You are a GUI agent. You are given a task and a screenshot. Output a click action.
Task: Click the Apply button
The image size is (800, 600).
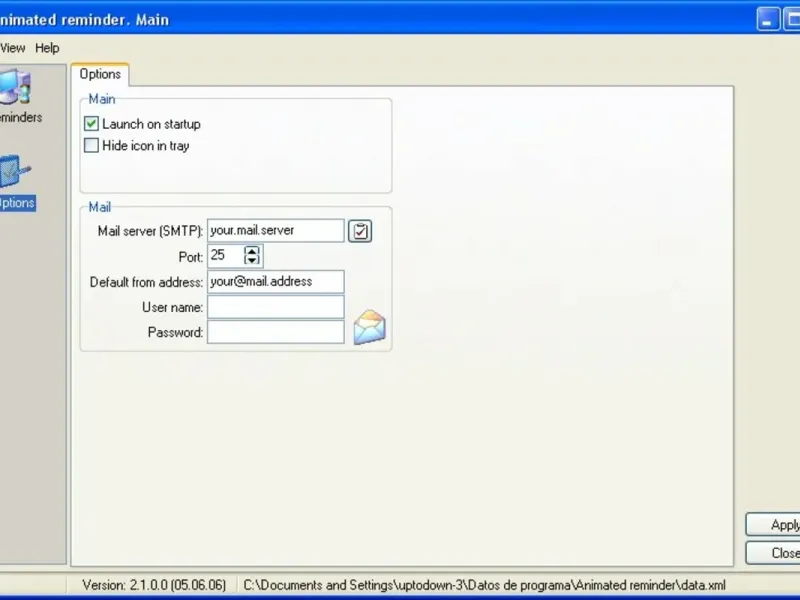(773, 524)
